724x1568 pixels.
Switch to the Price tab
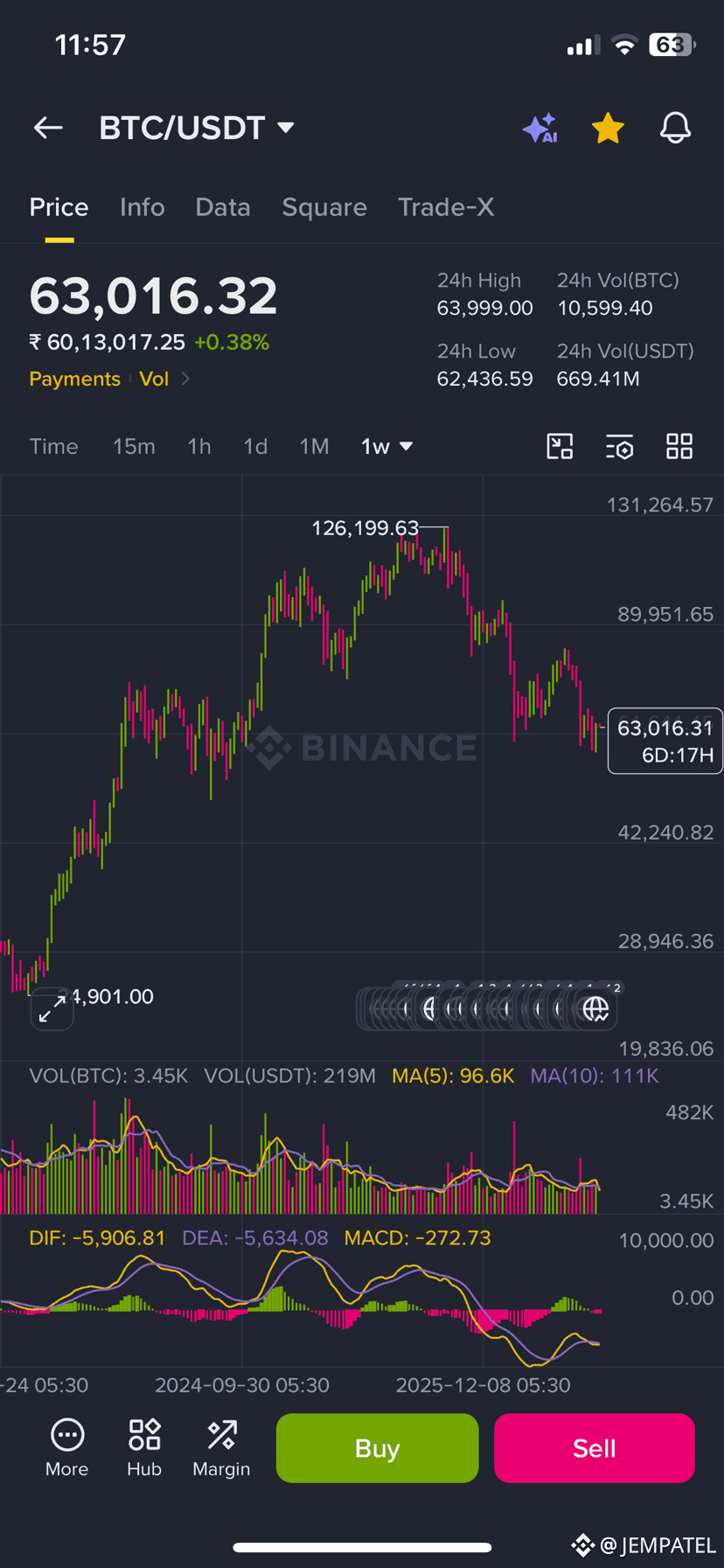(59, 207)
